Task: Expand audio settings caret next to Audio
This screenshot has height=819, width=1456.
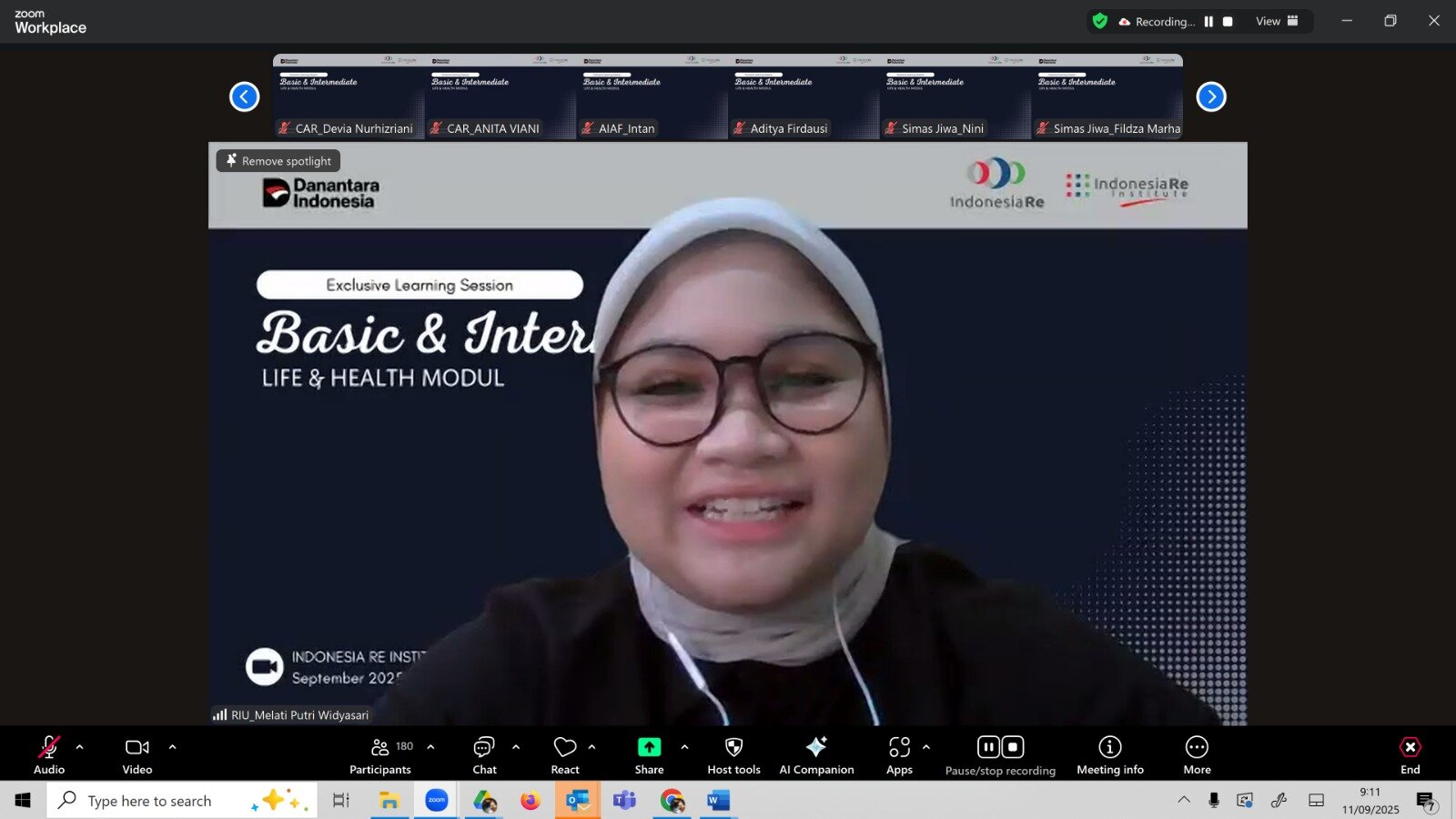Action: point(80,747)
